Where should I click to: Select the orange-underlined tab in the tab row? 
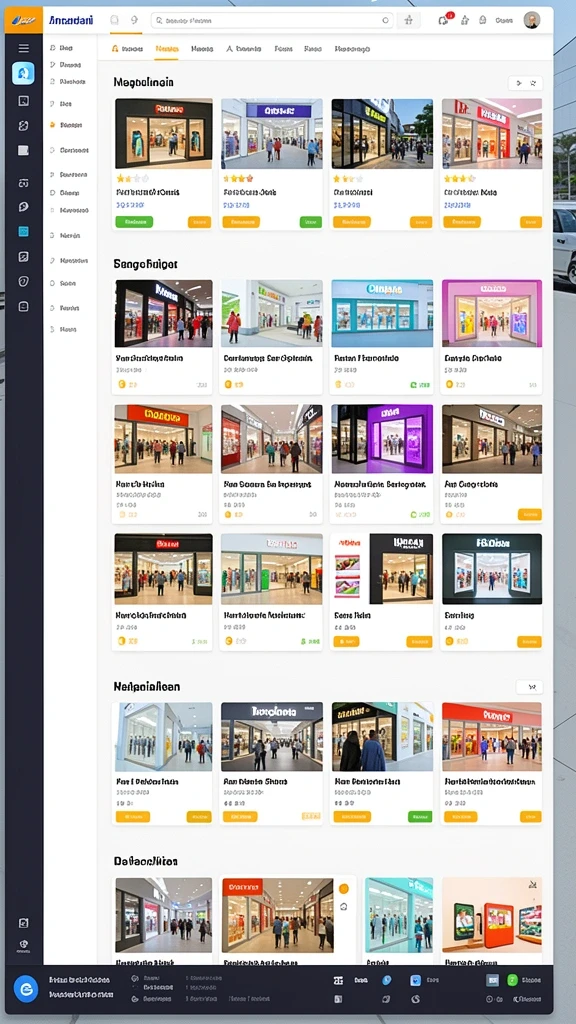167,49
